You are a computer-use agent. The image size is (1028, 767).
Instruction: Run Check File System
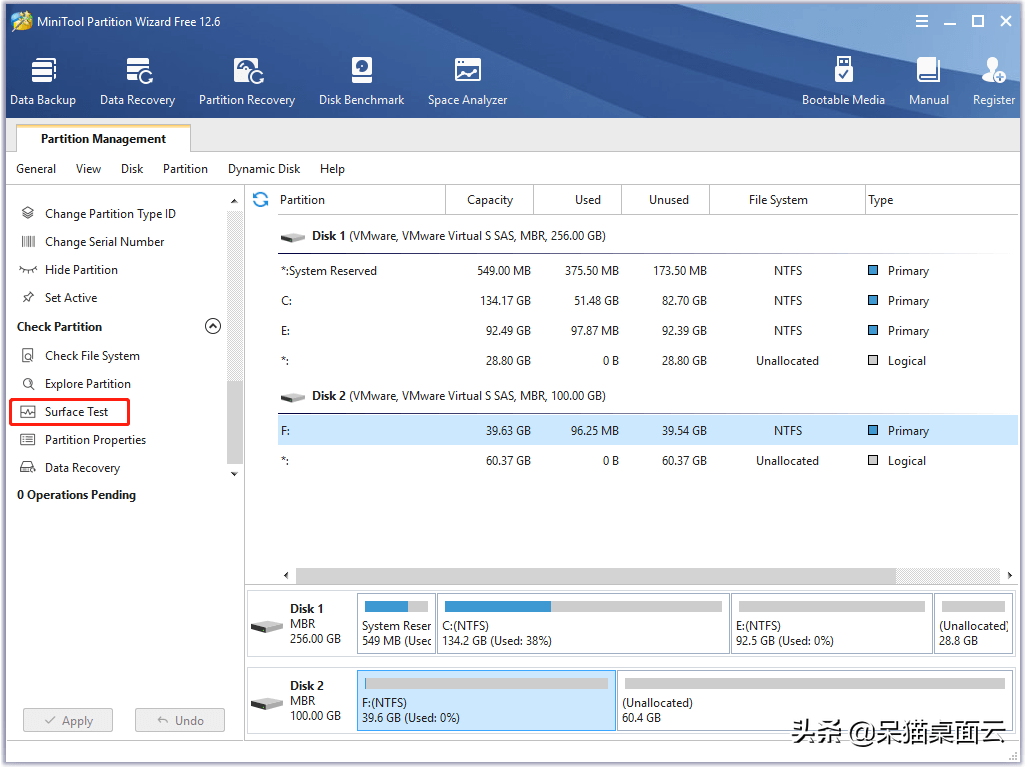click(x=92, y=356)
